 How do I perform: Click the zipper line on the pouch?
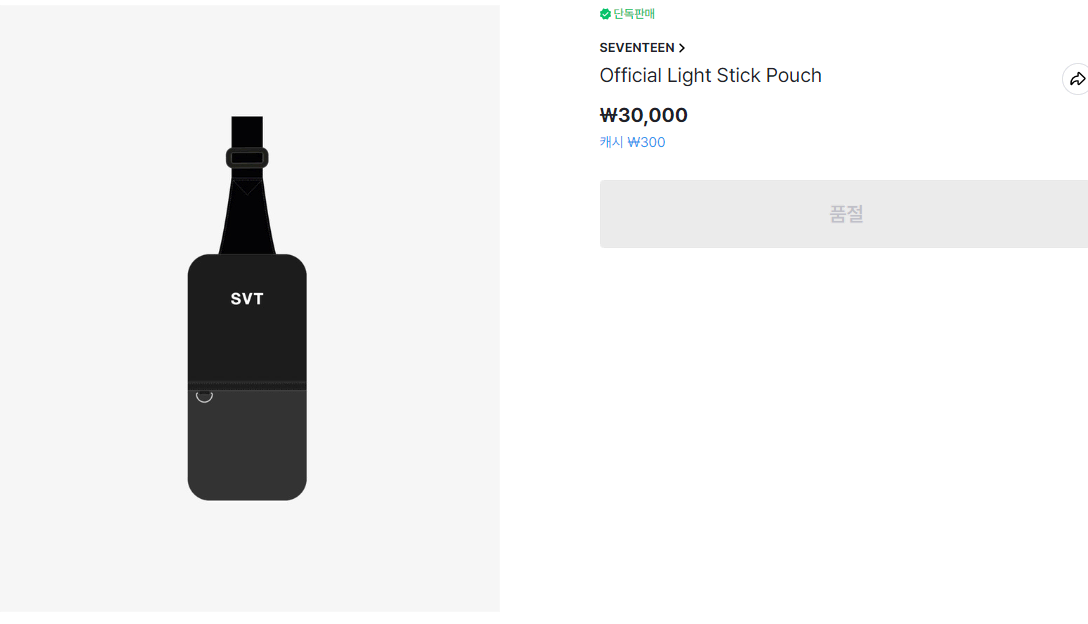click(247, 384)
